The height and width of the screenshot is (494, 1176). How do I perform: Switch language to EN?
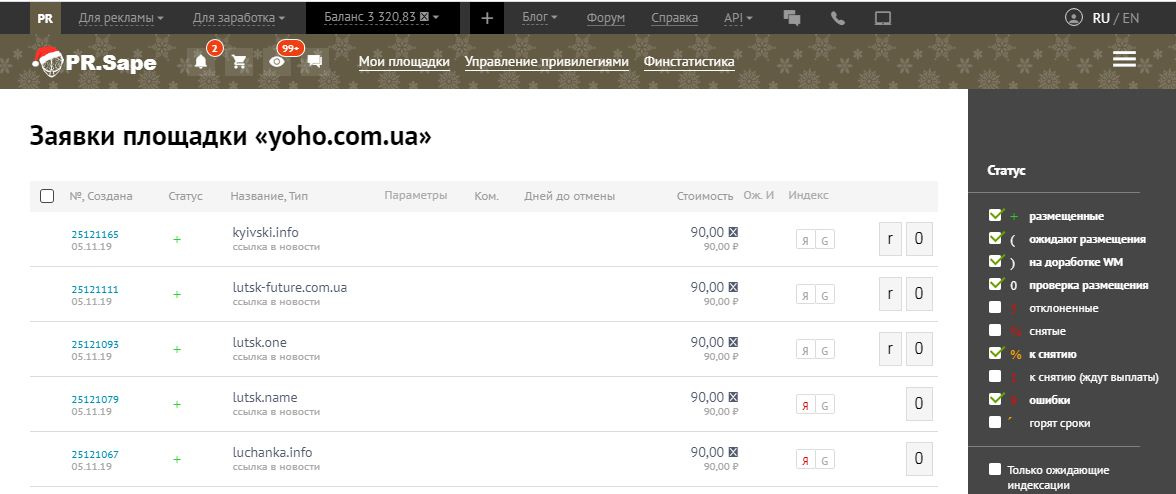[x=1130, y=18]
